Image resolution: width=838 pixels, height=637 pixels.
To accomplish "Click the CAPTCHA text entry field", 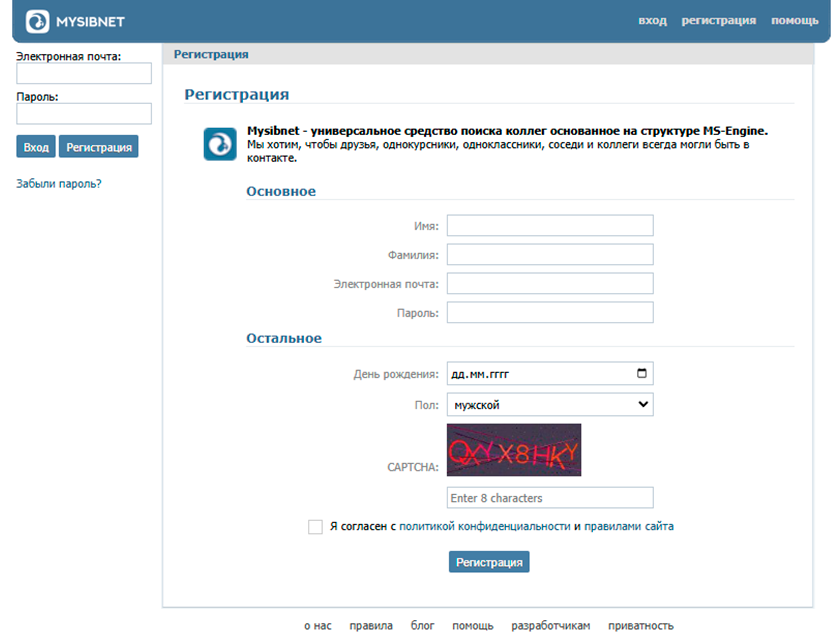I will tap(549, 498).
